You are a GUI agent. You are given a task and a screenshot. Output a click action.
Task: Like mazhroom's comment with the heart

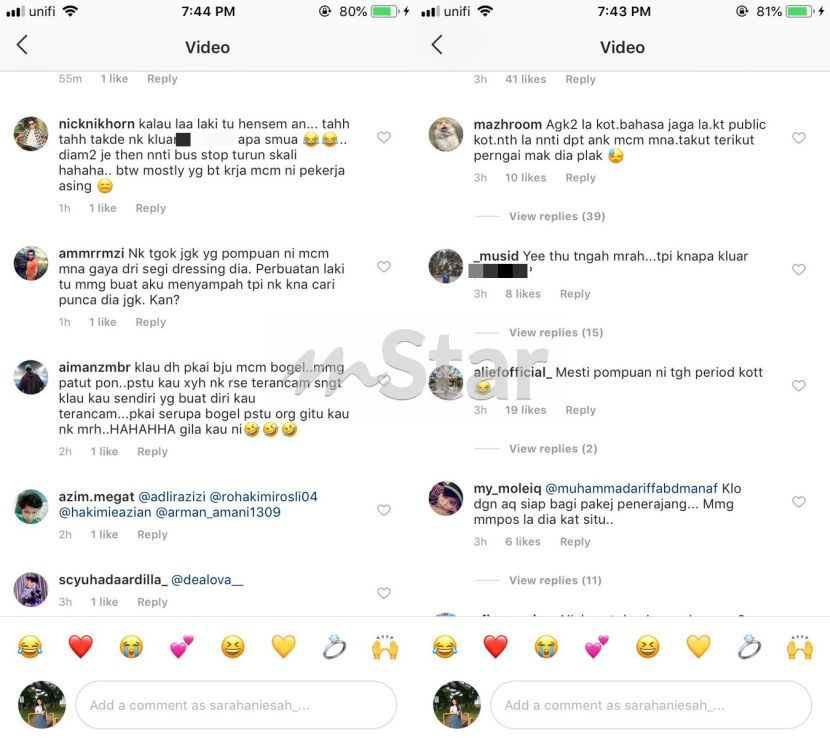799,138
